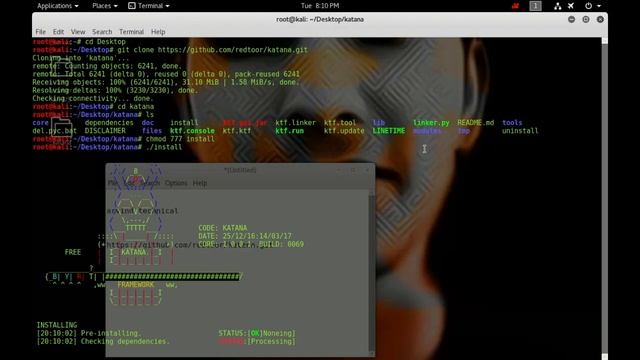640x360 pixels.
Task: Open the wired network status icon
Action: 558,6
